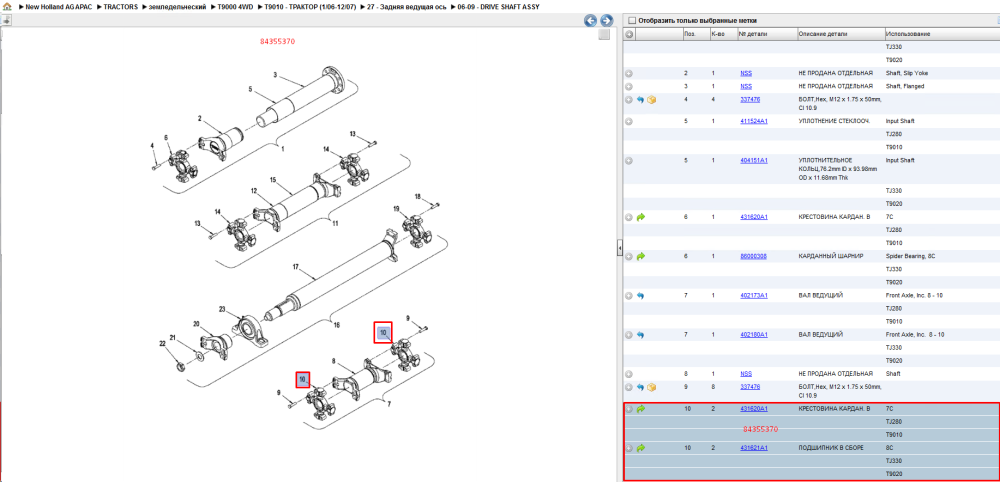Select callout 19 on the diagram

[x=395, y=209]
